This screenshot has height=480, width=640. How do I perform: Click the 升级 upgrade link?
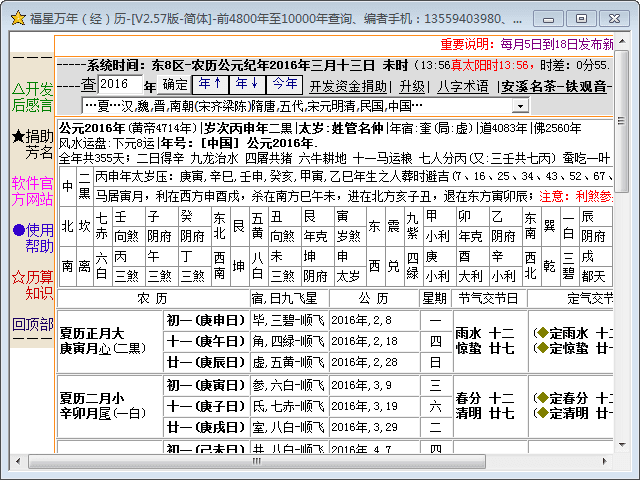(412, 86)
